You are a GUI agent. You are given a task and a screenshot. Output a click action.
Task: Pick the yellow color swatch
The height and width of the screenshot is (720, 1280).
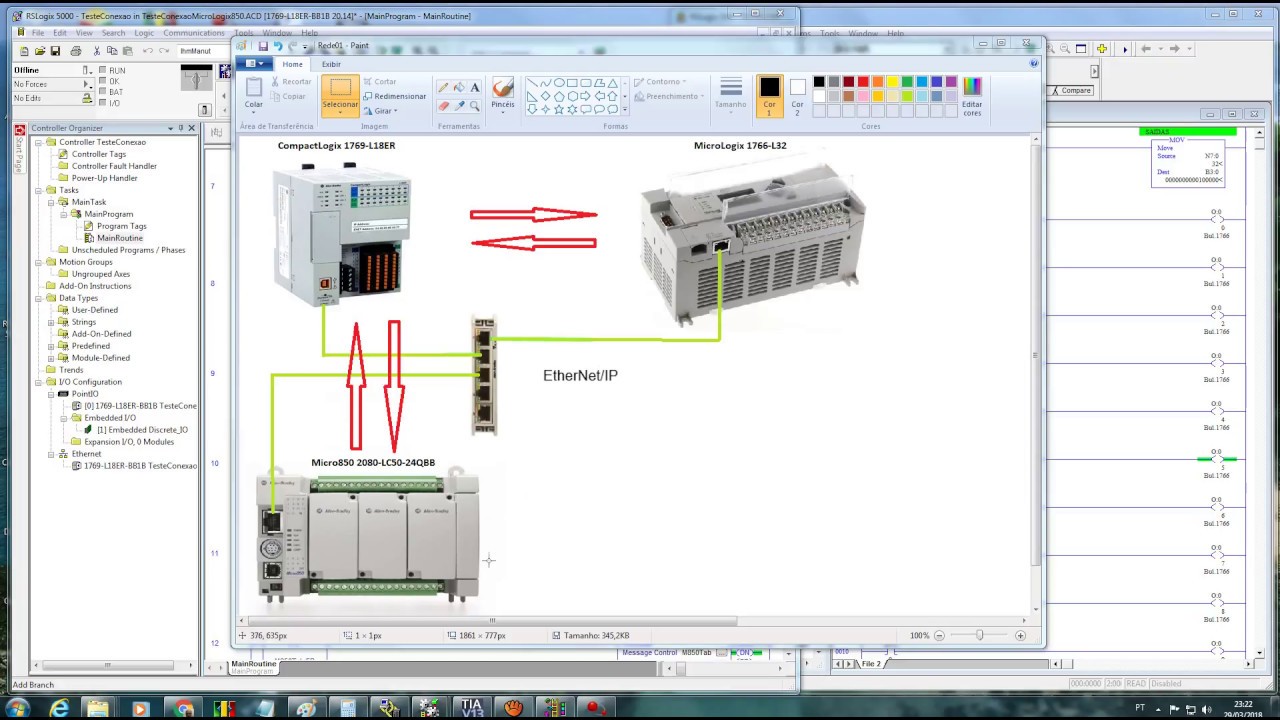click(892, 82)
